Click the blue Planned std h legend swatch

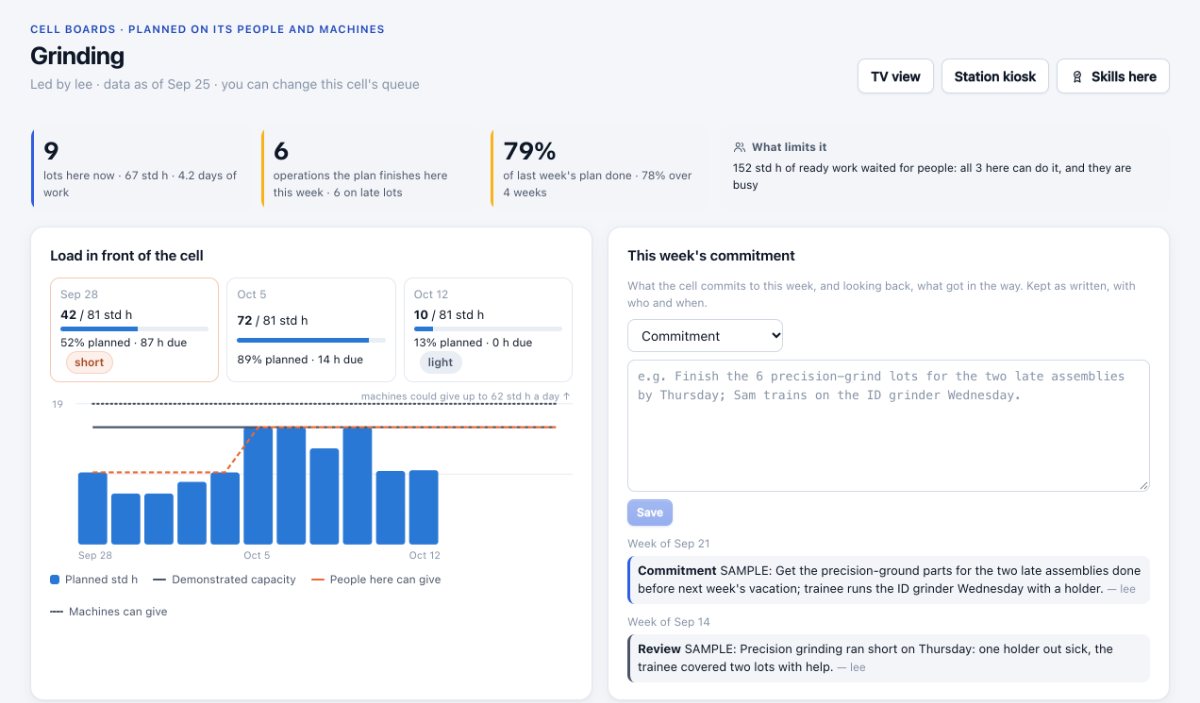pyautogui.click(x=55, y=579)
